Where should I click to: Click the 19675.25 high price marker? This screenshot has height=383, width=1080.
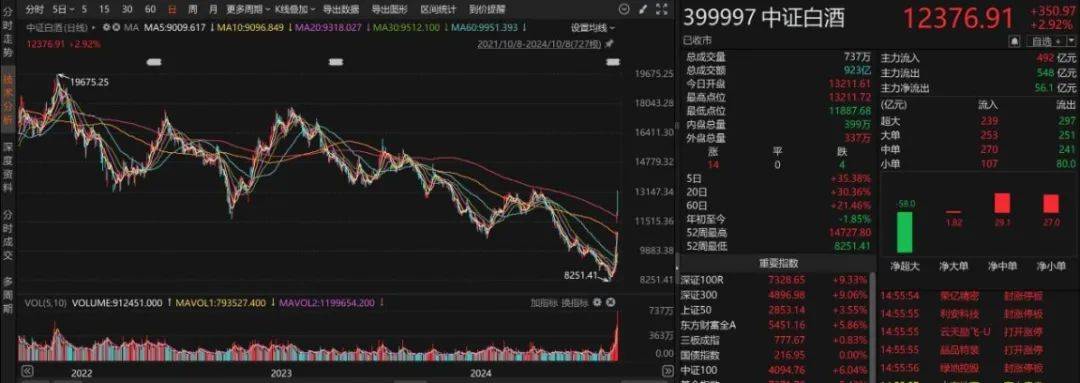[89, 82]
